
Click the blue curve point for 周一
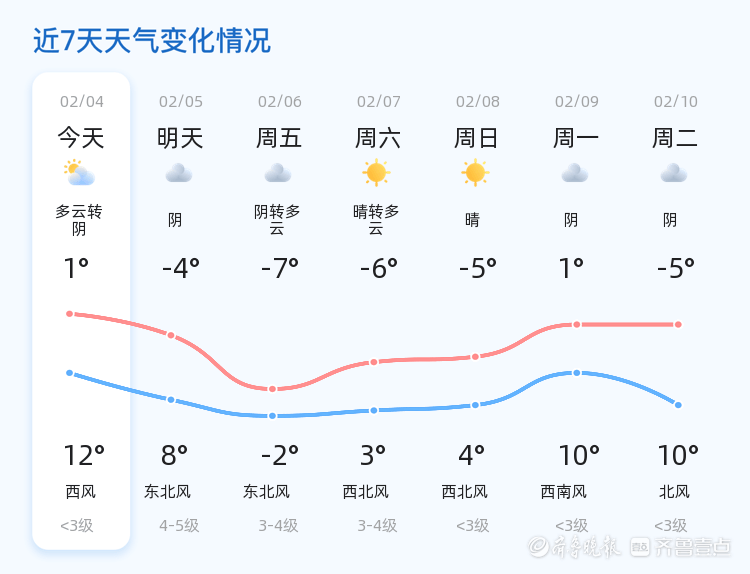pos(576,373)
